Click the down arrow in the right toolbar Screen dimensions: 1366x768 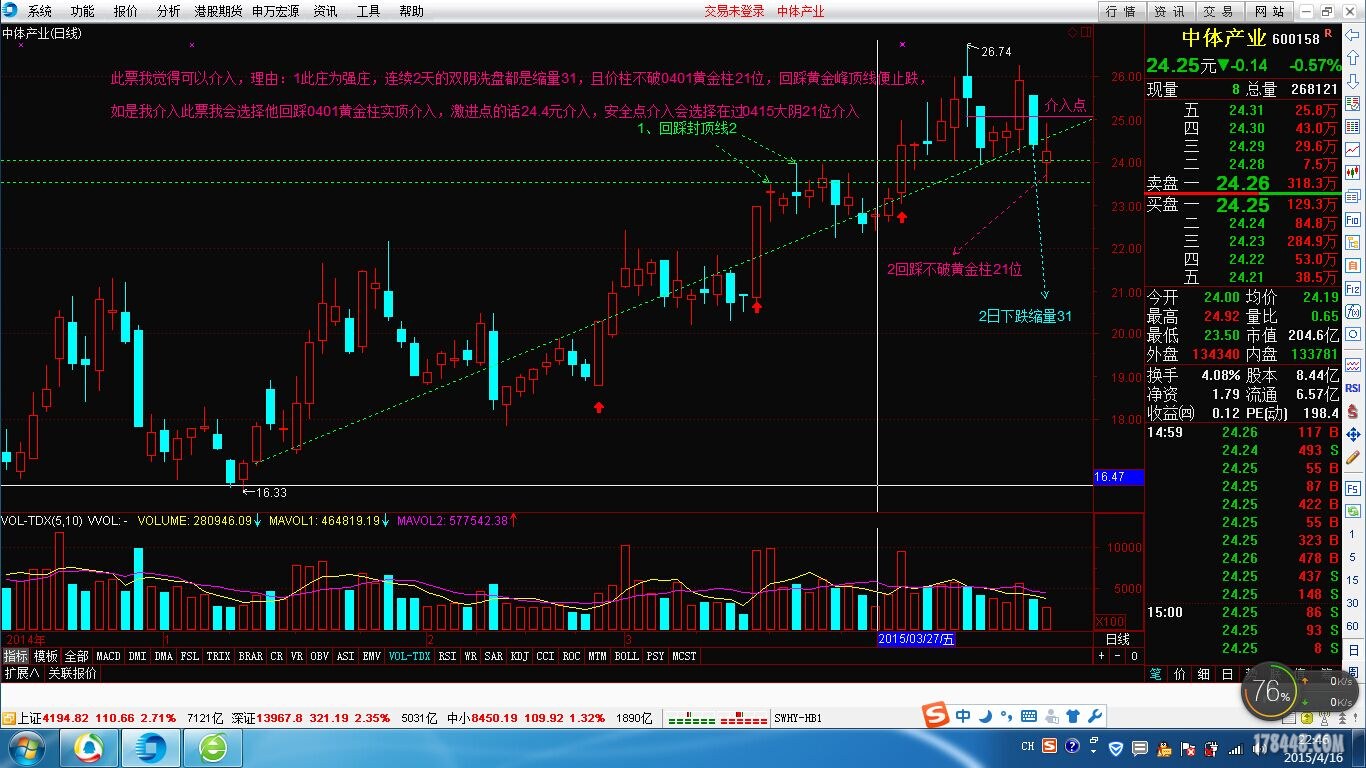point(1352,80)
